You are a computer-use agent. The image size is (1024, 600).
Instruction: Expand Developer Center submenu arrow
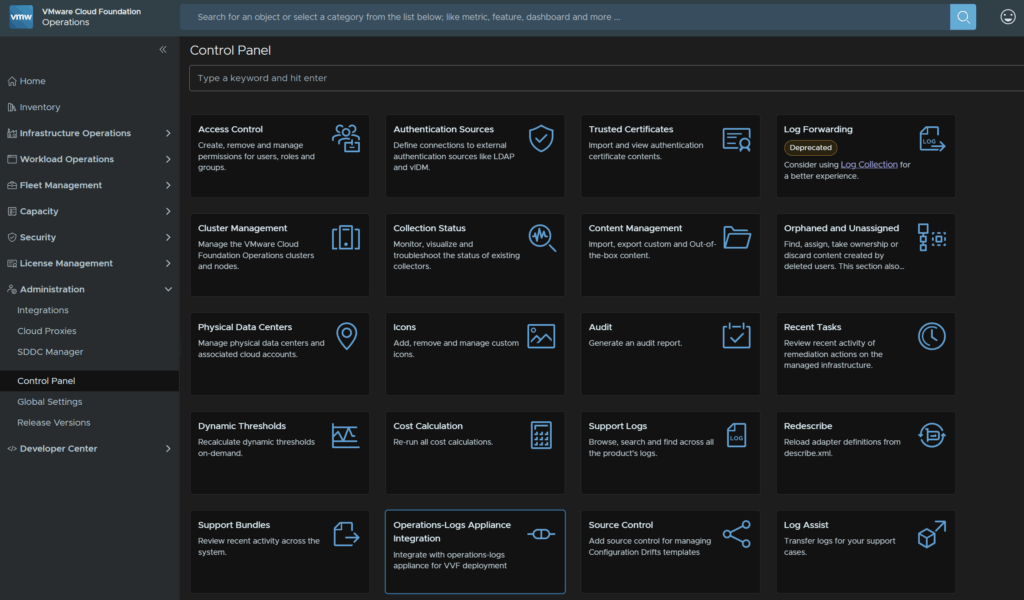pyautogui.click(x=168, y=449)
